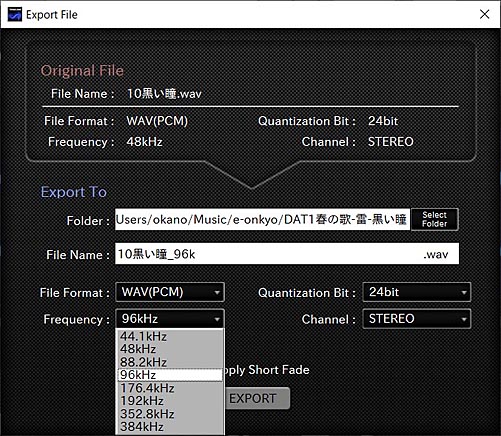The width and height of the screenshot is (501, 436).
Task: Choose 384kHz in the frequency list
Action: point(170,427)
